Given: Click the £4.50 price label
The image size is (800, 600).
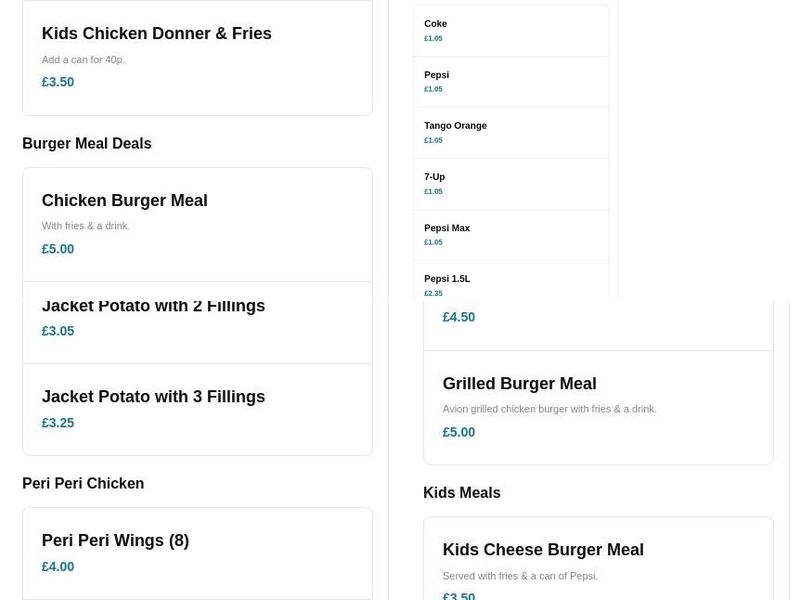Looking at the screenshot, I should 459,316.
